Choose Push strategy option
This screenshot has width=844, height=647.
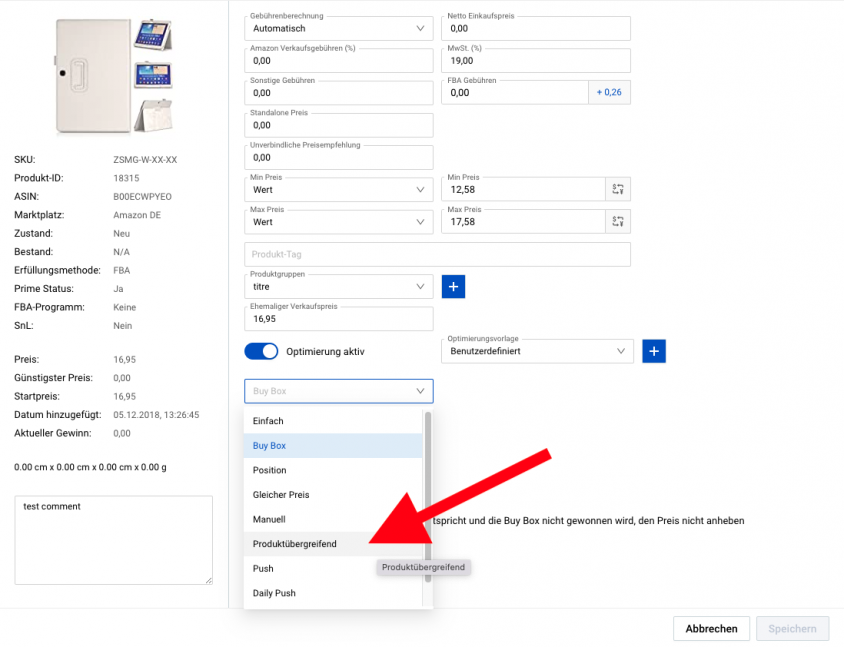point(333,568)
